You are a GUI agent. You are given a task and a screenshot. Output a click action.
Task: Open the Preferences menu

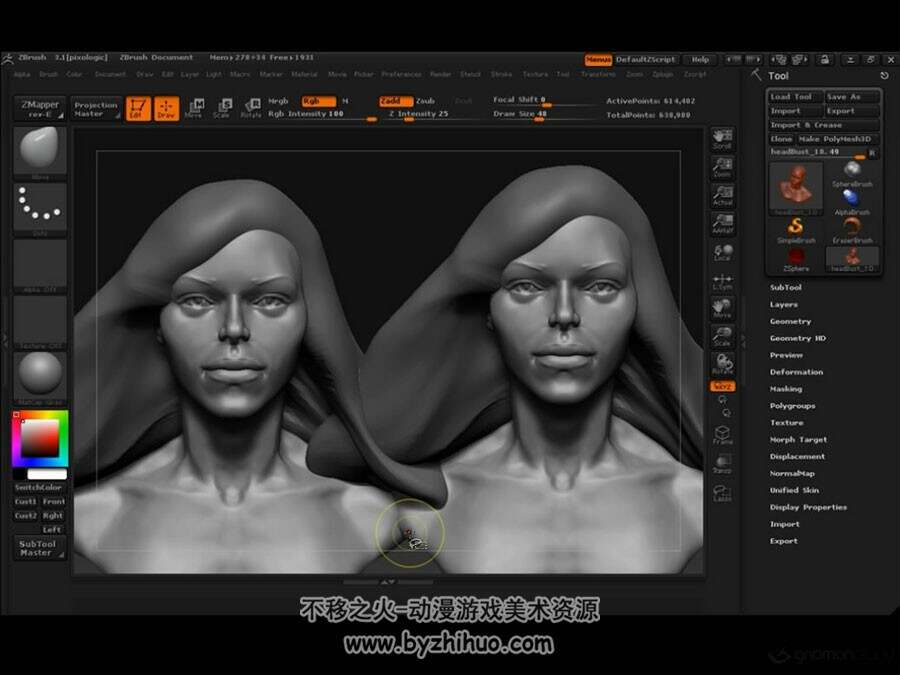coord(401,75)
